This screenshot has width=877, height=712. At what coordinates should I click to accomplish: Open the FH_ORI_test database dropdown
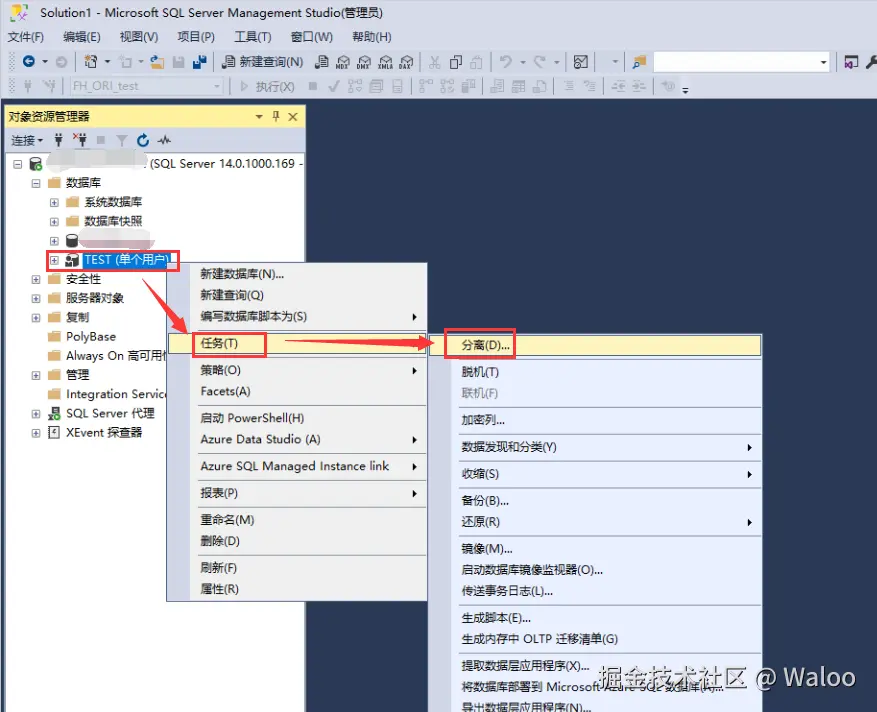[216, 86]
